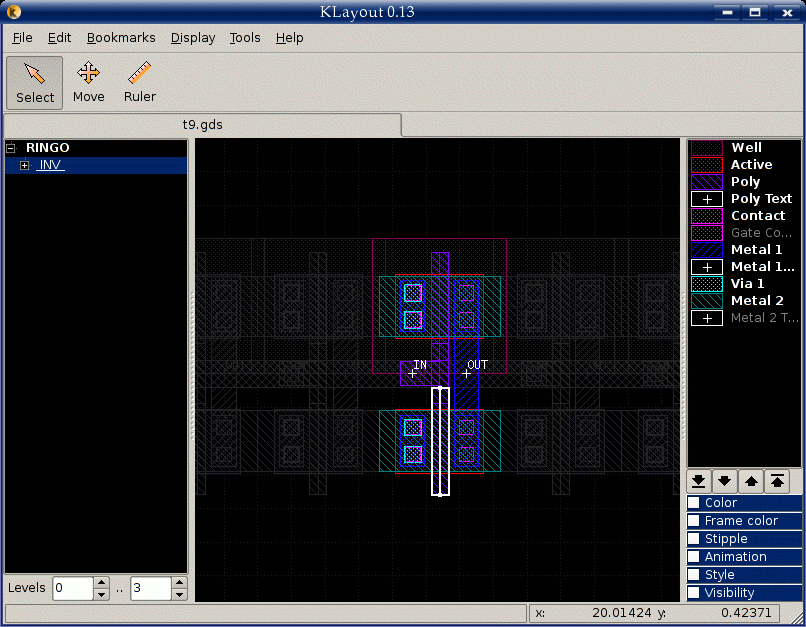
Task: Move selected layer to bottom of list
Action: [x=700, y=481]
